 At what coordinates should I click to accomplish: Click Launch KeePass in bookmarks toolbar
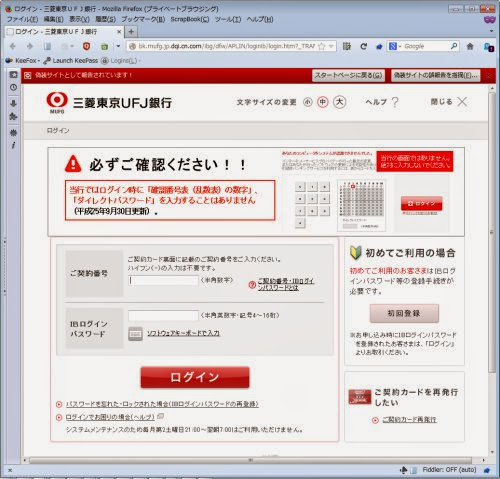coord(71,61)
